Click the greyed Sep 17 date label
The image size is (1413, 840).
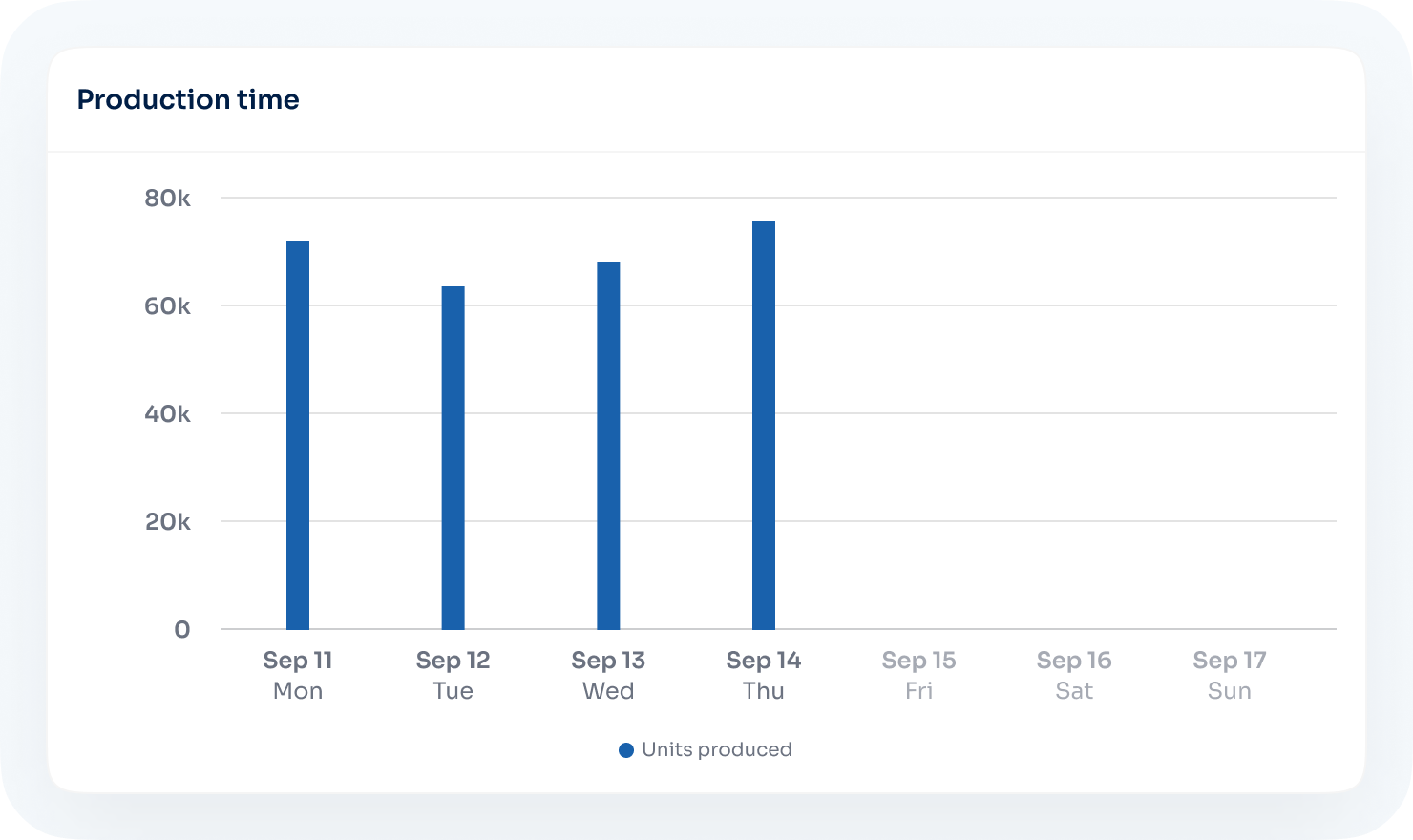pyautogui.click(x=1229, y=661)
